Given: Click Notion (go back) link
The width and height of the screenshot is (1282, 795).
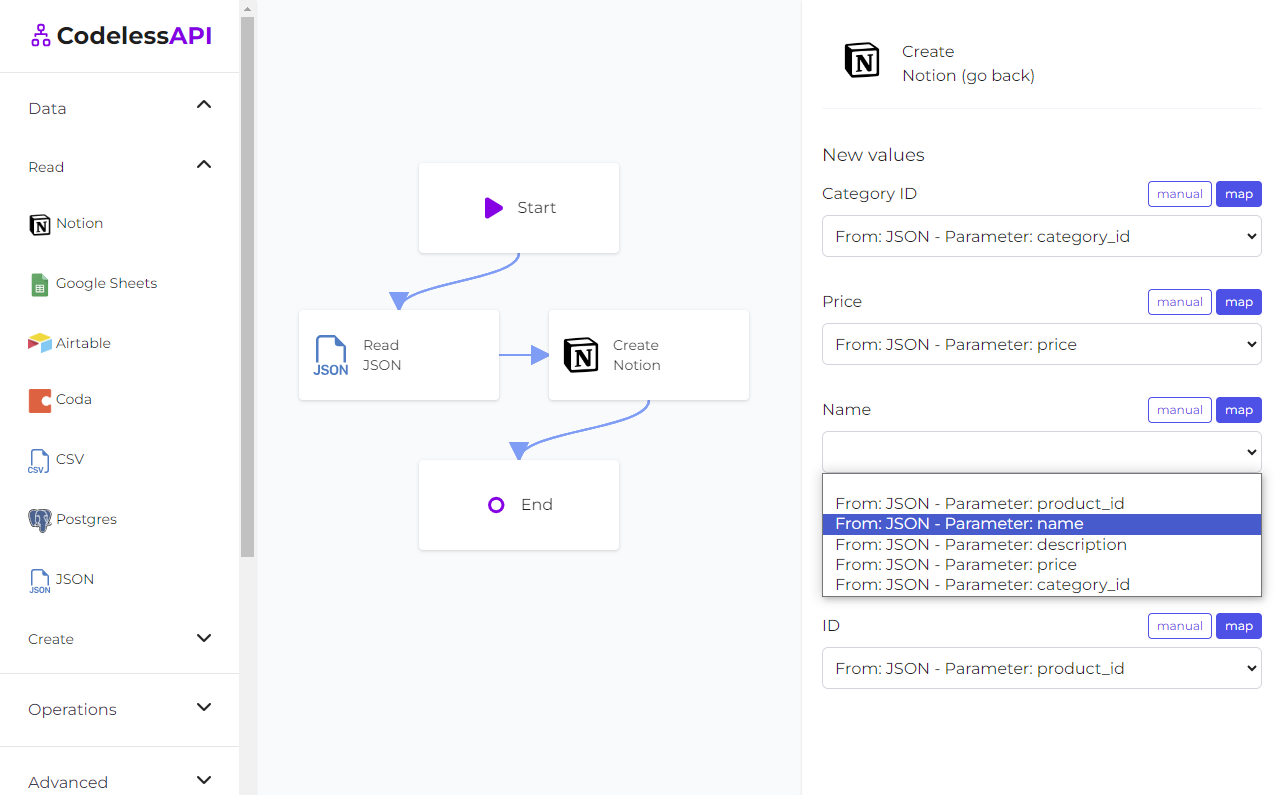Looking at the screenshot, I should pos(968,76).
